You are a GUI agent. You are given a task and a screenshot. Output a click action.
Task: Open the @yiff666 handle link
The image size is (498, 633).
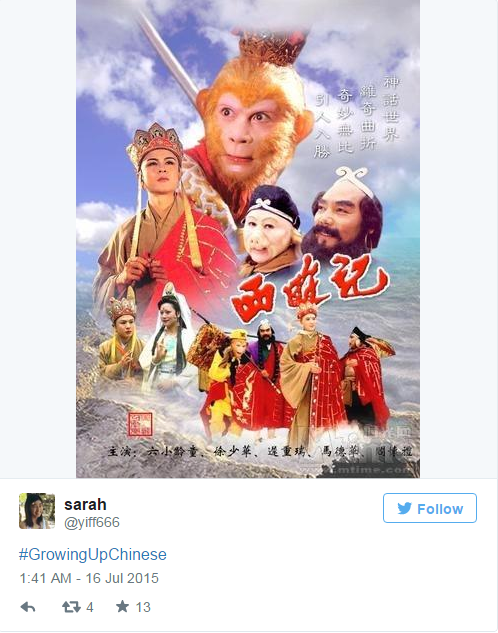pyautogui.click(x=92, y=522)
